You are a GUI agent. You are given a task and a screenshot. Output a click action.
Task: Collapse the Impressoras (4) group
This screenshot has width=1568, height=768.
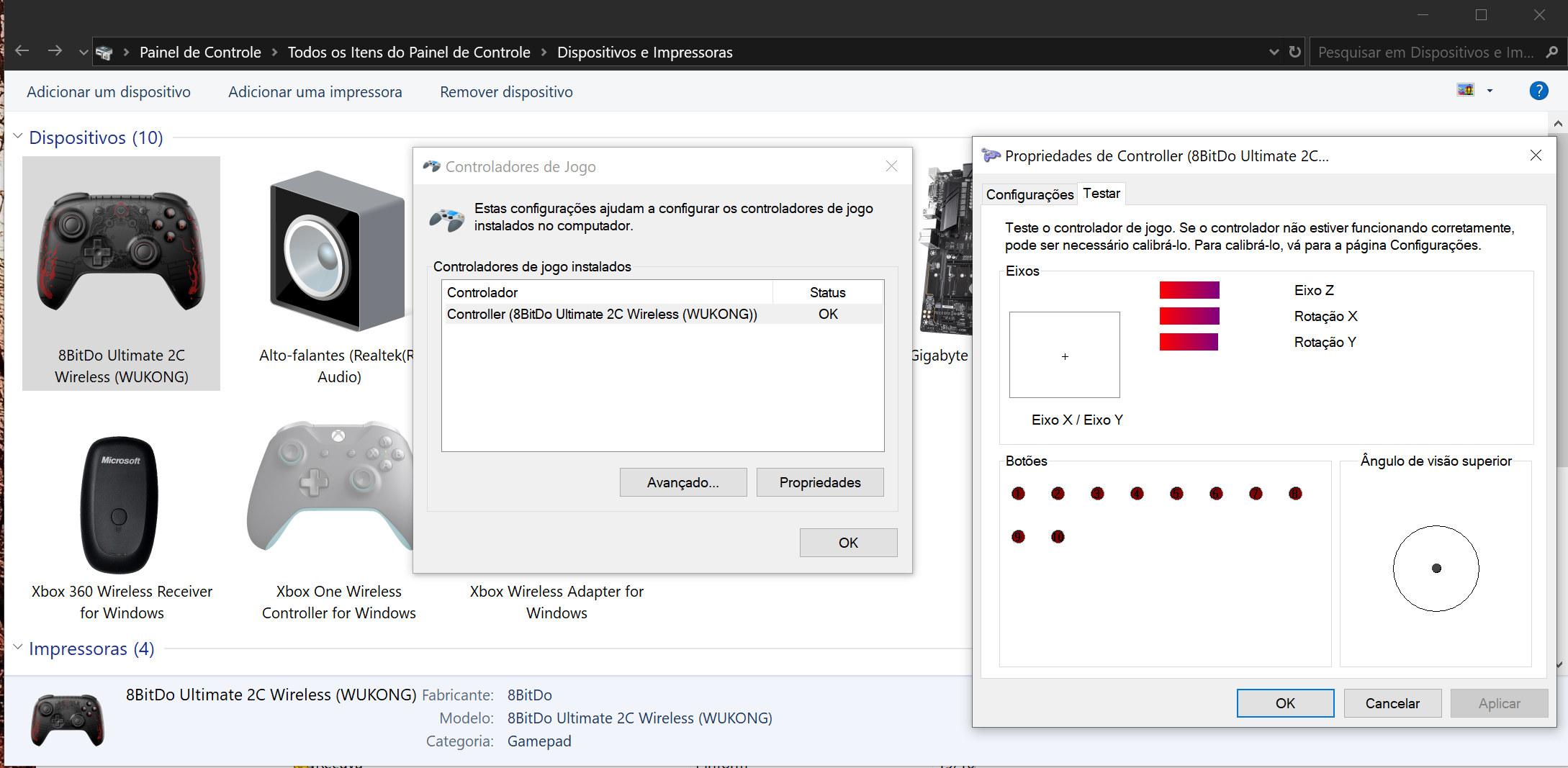pos(18,647)
